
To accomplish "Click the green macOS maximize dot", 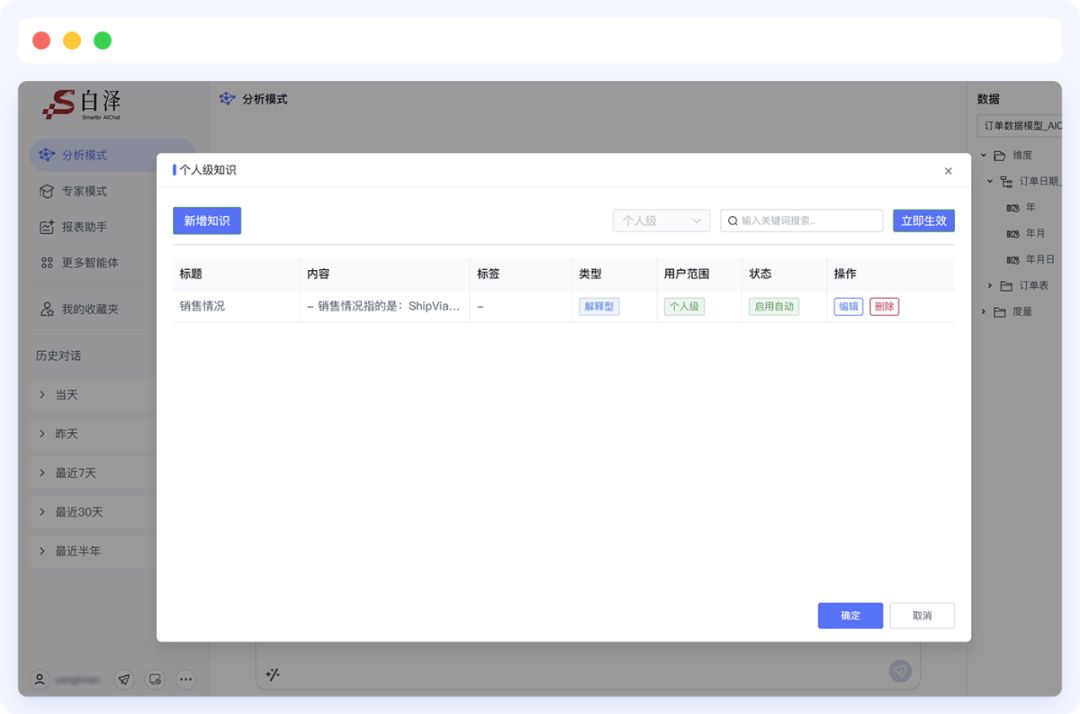I will coord(103,41).
